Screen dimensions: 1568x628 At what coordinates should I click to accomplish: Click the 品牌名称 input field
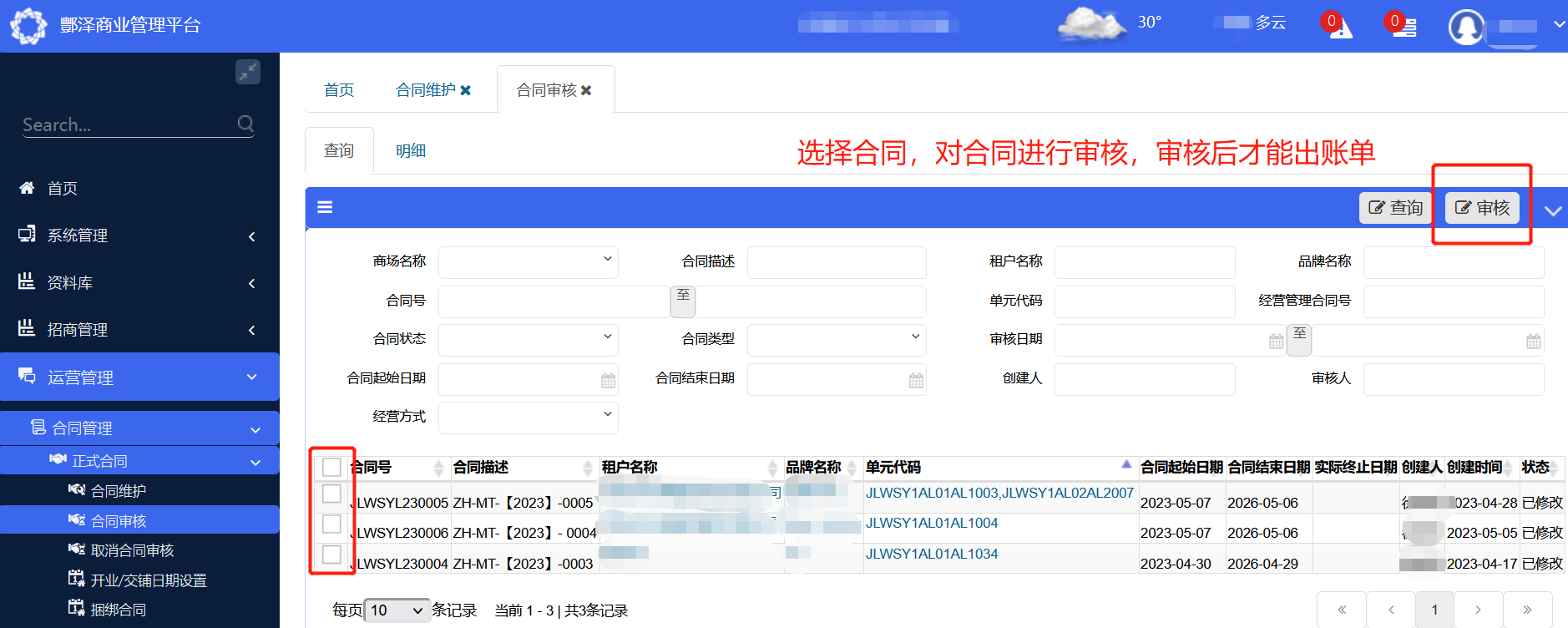coord(1454,262)
